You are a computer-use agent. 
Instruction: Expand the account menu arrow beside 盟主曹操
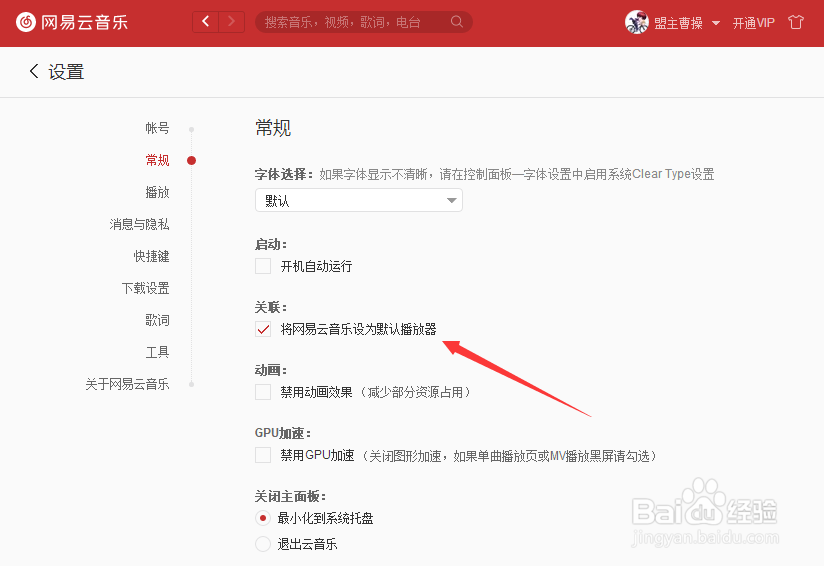pyautogui.click(x=716, y=23)
